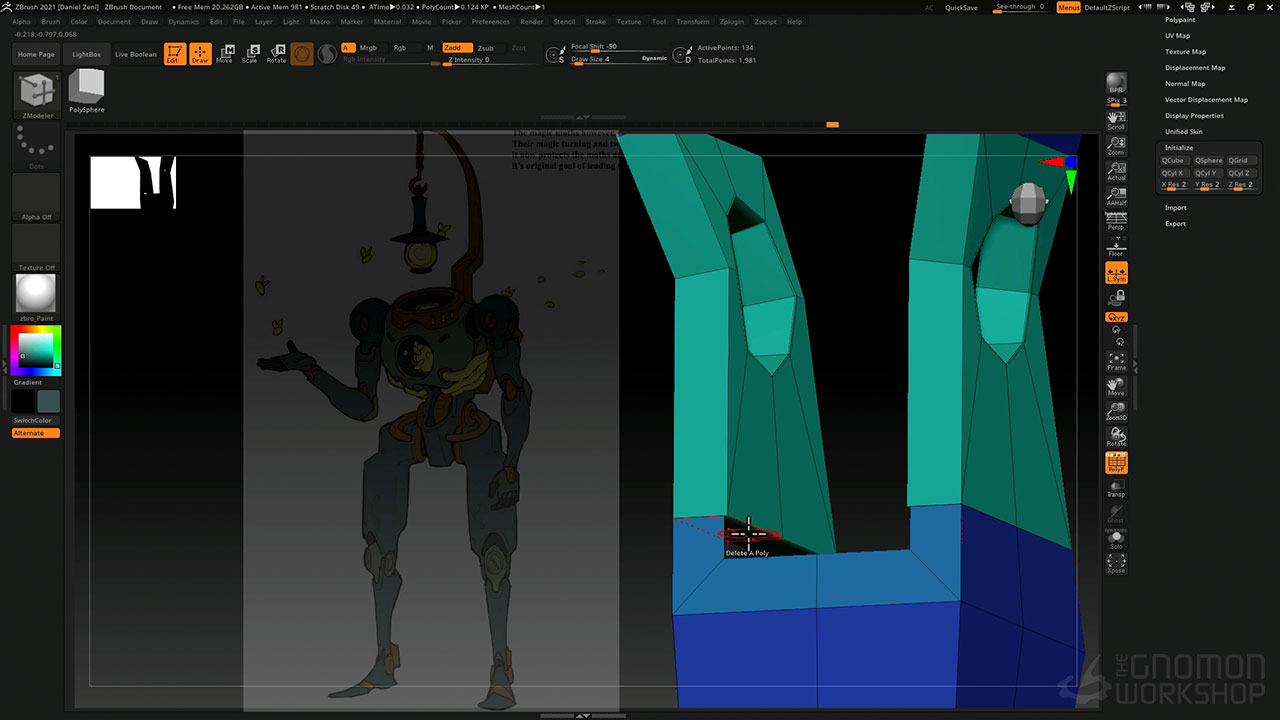Click the Frame view icon
The height and width of the screenshot is (720, 1280).
click(x=1116, y=361)
